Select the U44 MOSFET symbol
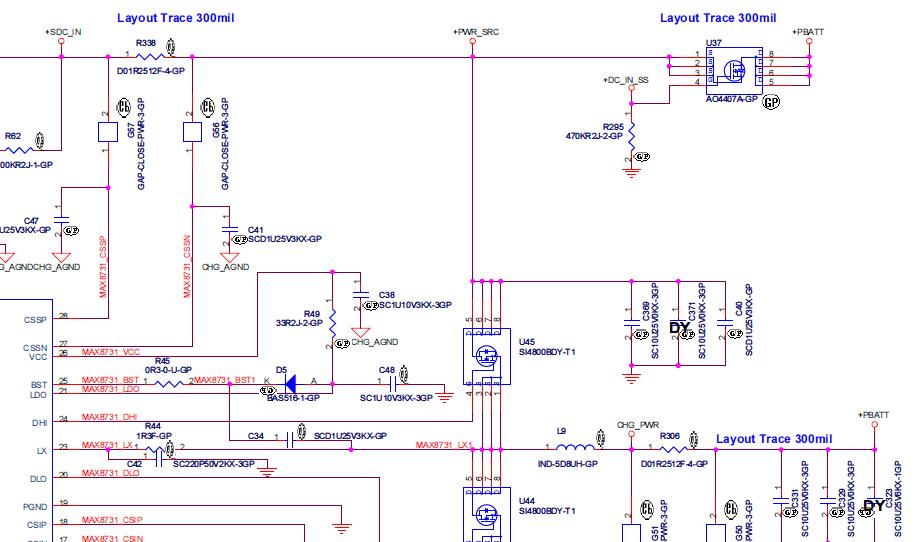The image size is (923, 542). point(487,515)
